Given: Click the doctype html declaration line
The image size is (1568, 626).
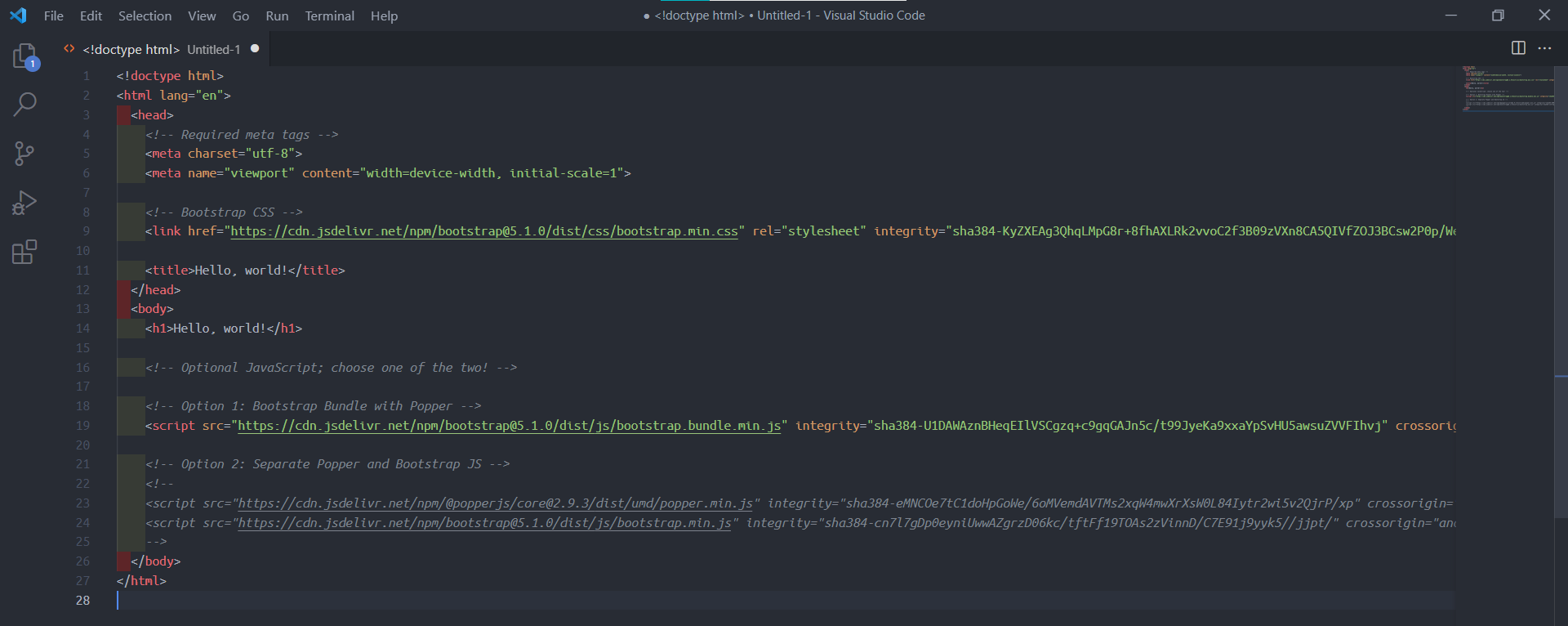Looking at the screenshot, I should (170, 76).
